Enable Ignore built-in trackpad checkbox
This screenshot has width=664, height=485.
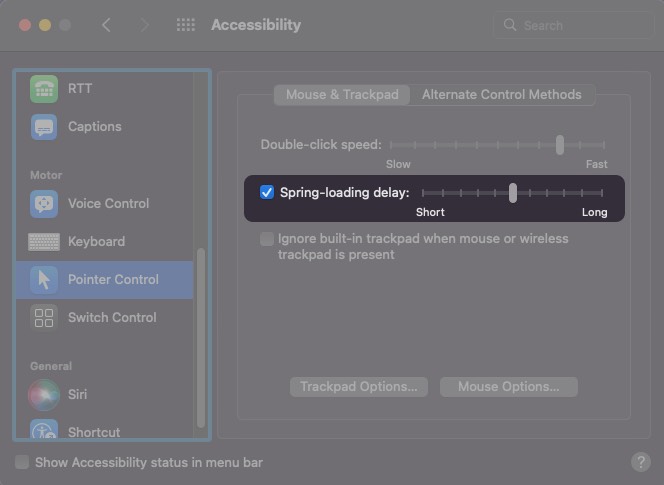[267, 239]
